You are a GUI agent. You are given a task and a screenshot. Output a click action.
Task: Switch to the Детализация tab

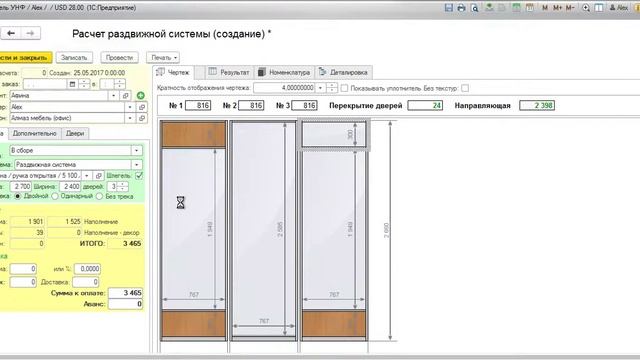(x=344, y=72)
